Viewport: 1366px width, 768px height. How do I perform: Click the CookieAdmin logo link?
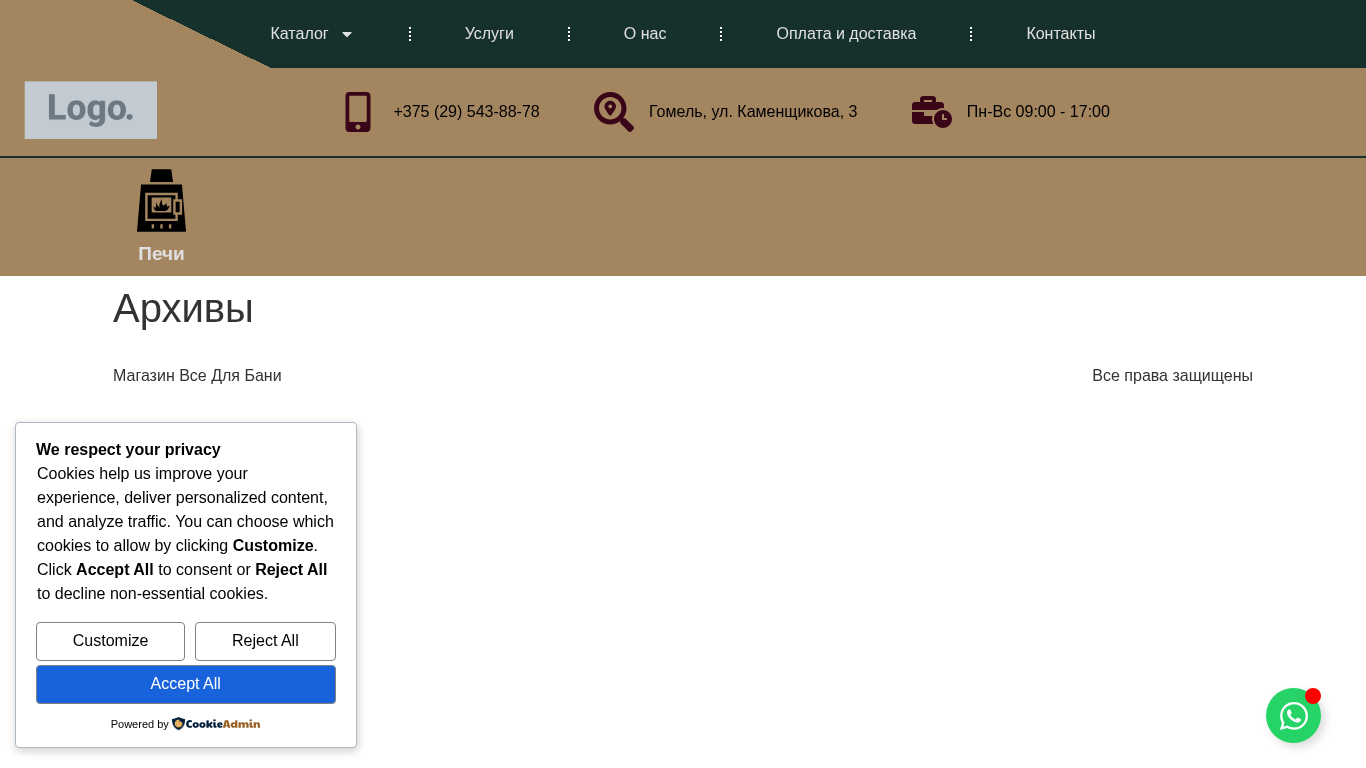coord(216,724)
